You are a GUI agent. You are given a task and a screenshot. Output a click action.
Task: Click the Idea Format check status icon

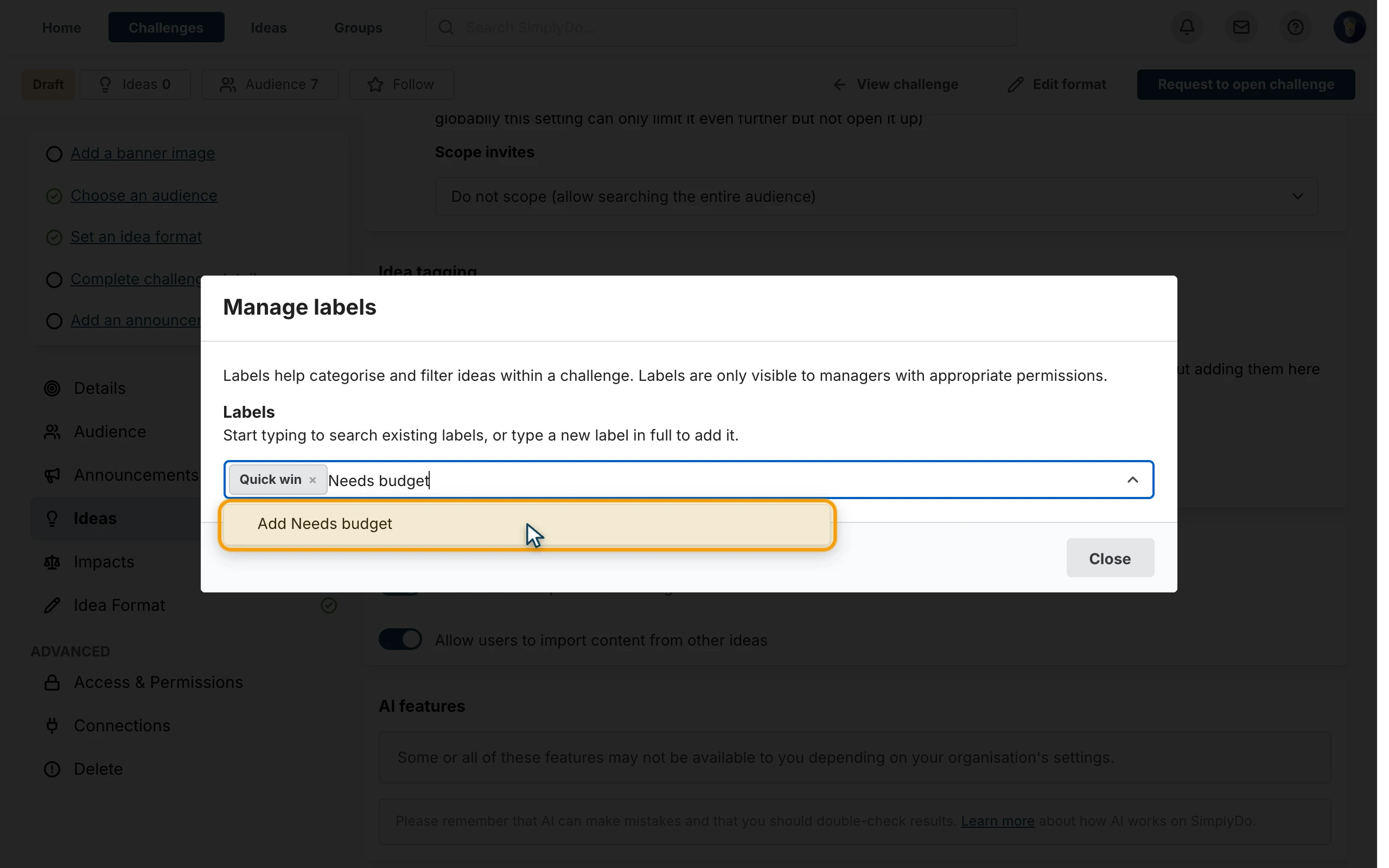coord(329,605)
